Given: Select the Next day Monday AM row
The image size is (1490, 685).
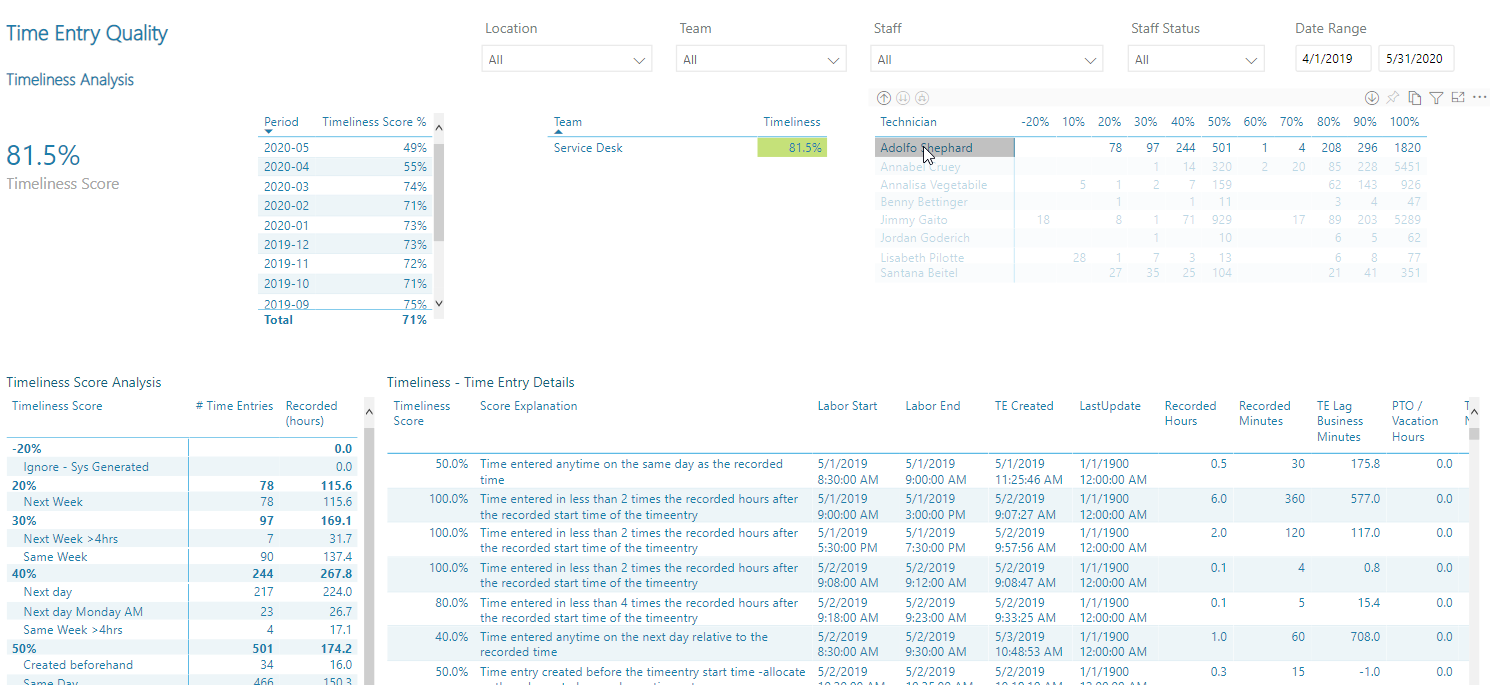Looking at the screenshot, I should pos(181,612).
